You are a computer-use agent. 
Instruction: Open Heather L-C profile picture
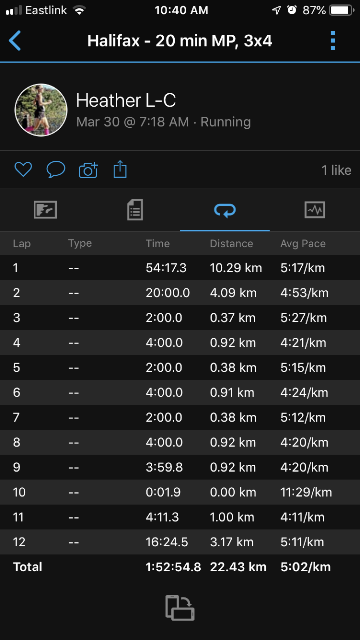[x=41, y=110]
